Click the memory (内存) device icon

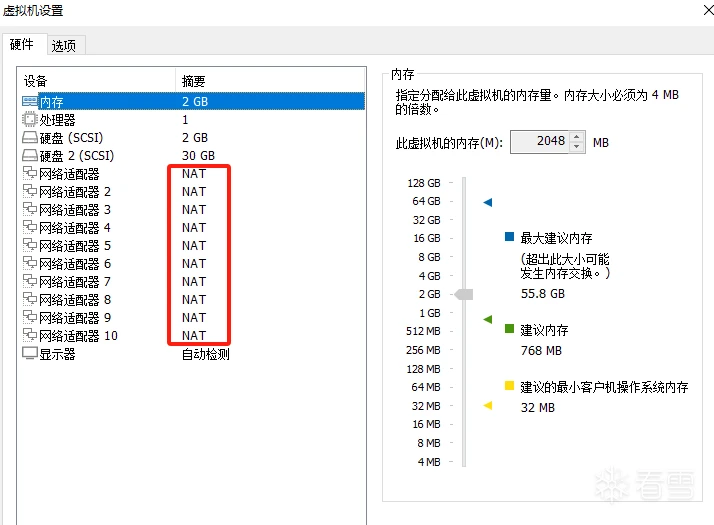pos(30,101)
